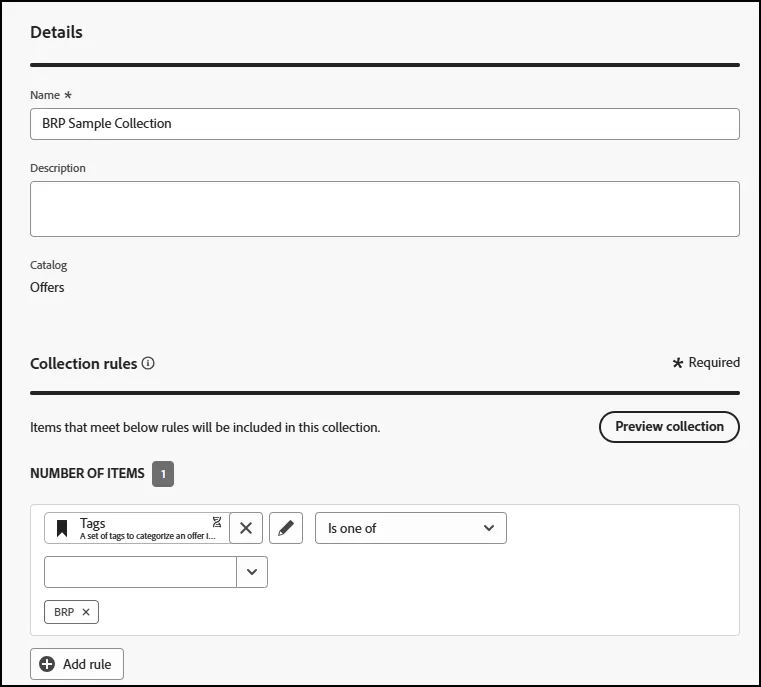
Task: Click the 'Catalog' label
Action: [49, 265]
